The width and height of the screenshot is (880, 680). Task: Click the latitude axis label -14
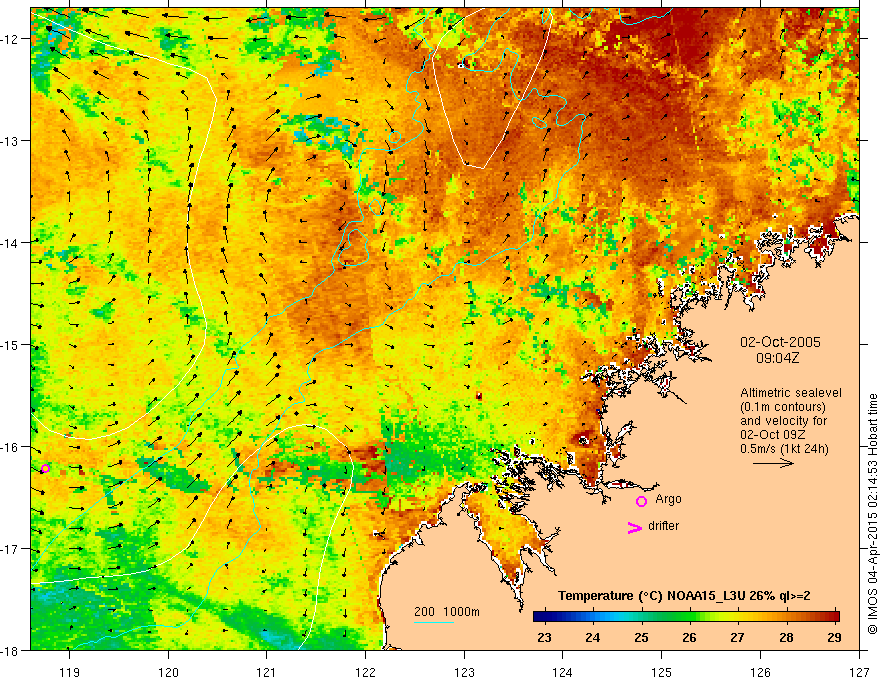[11, 243]
